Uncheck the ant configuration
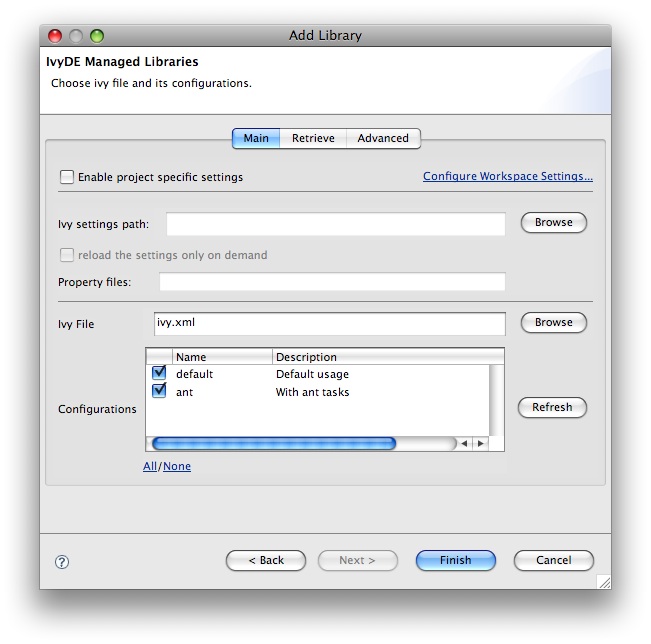This screenshot has width=651, height=644. pos(159,392)
